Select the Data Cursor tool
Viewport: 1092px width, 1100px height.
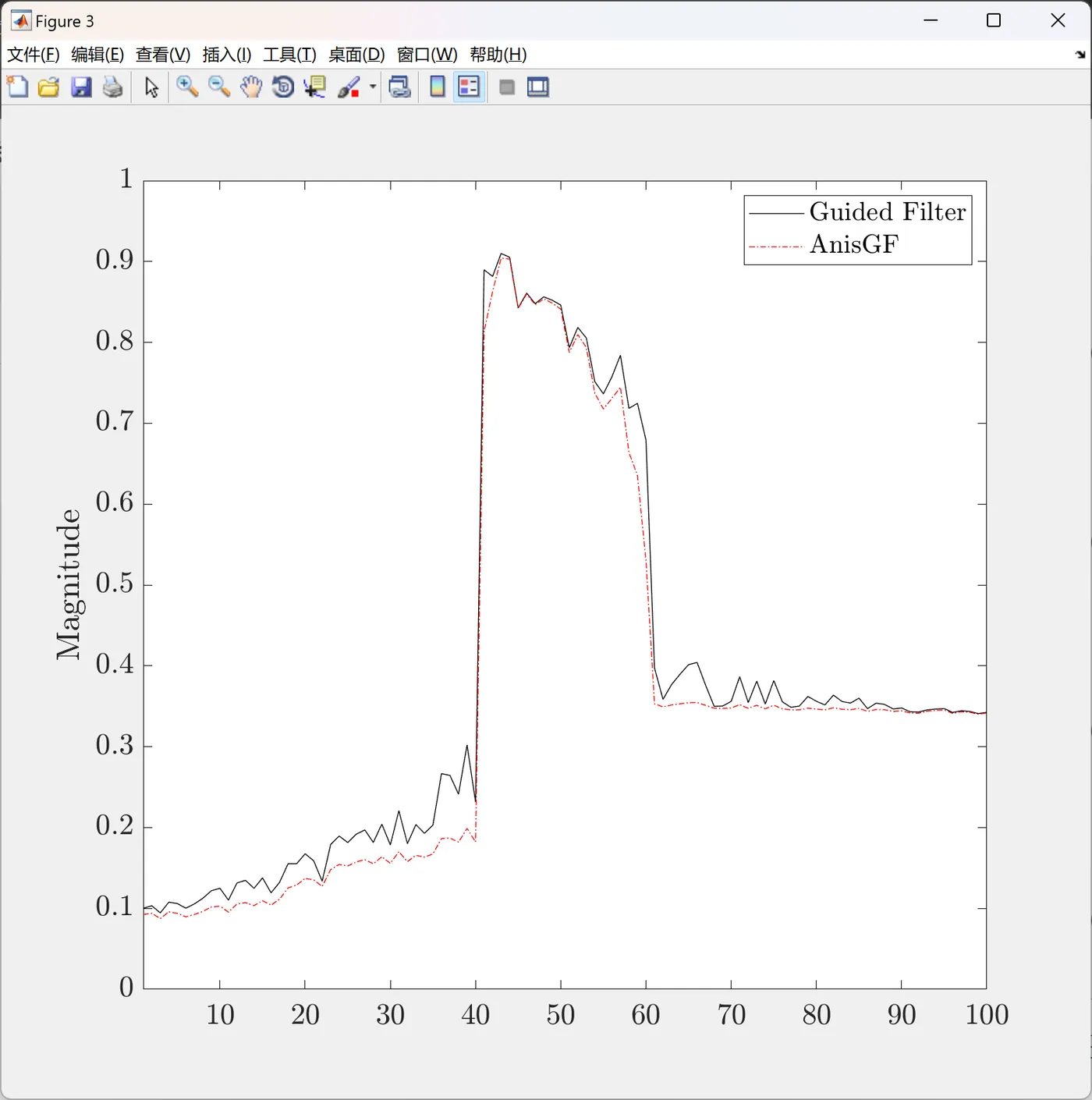pos(315,87)
